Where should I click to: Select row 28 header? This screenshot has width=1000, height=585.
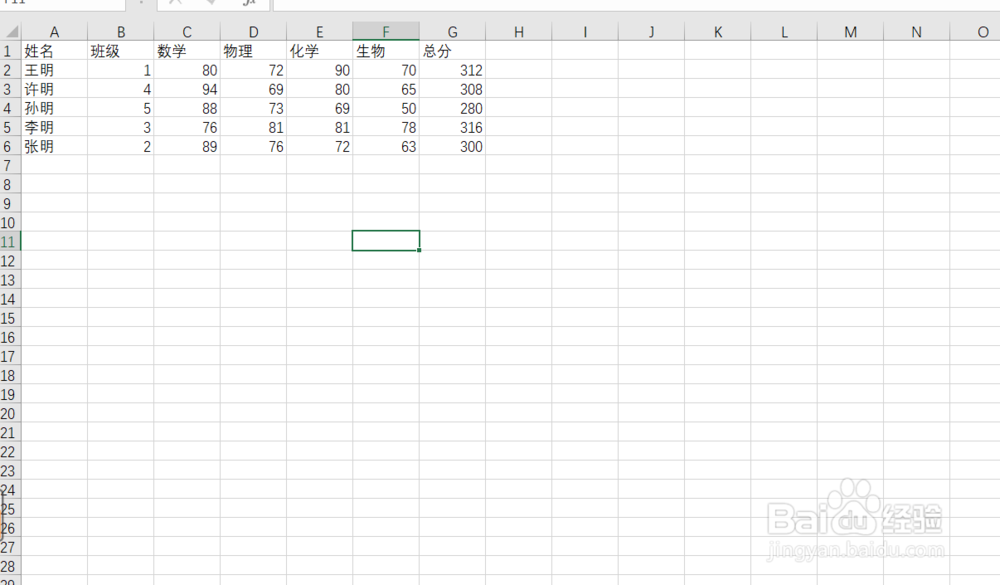[x=10, y=566]
